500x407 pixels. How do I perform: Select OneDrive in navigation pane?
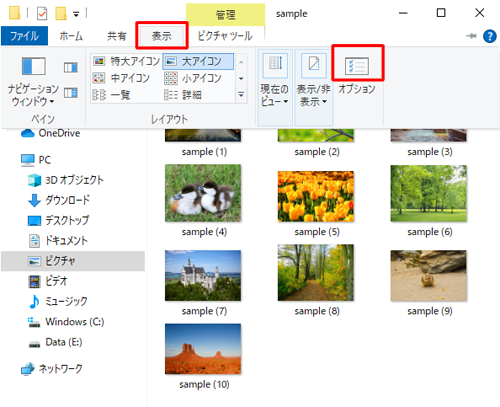pos(50,133)
